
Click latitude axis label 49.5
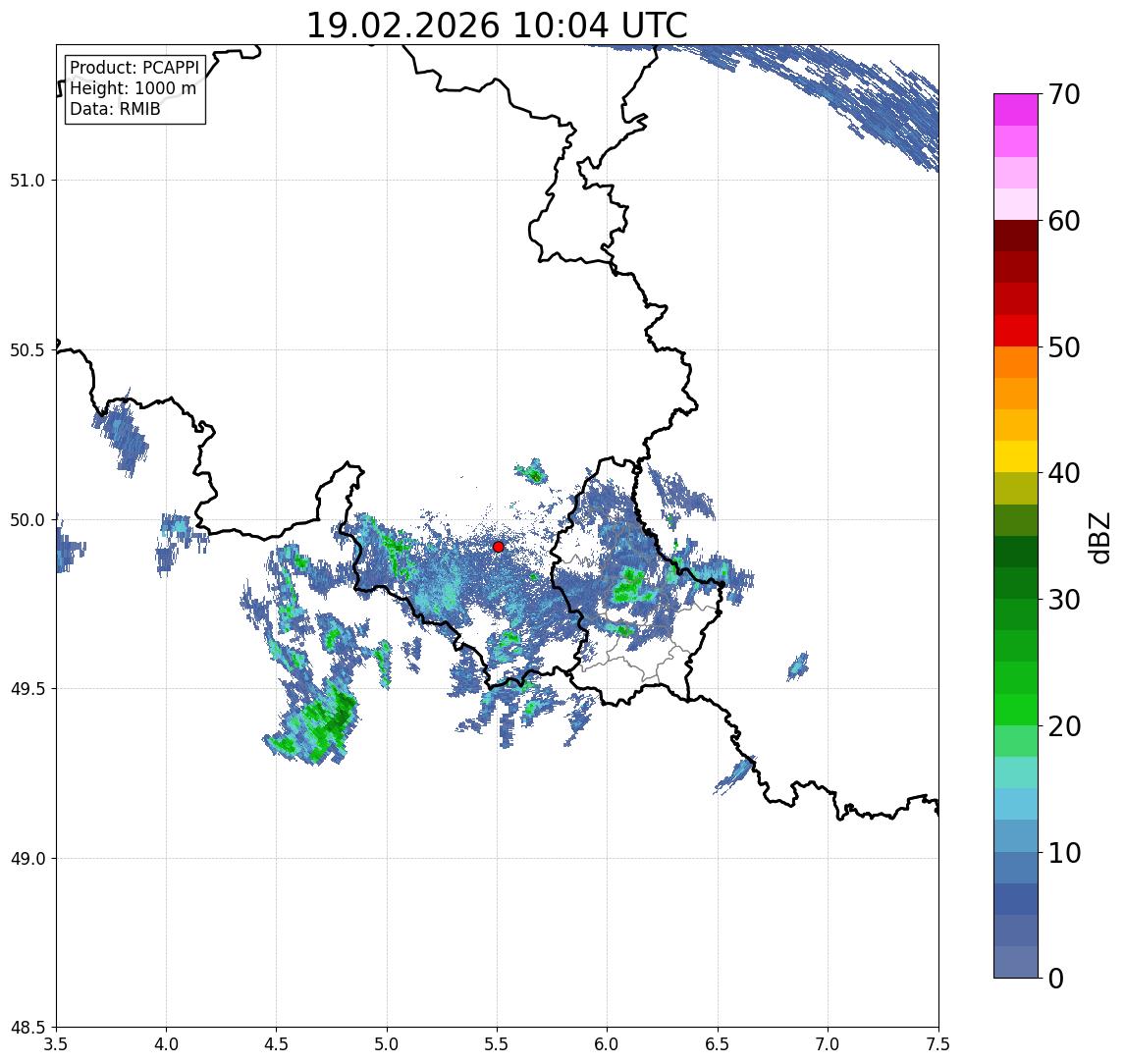pos(27,689)
